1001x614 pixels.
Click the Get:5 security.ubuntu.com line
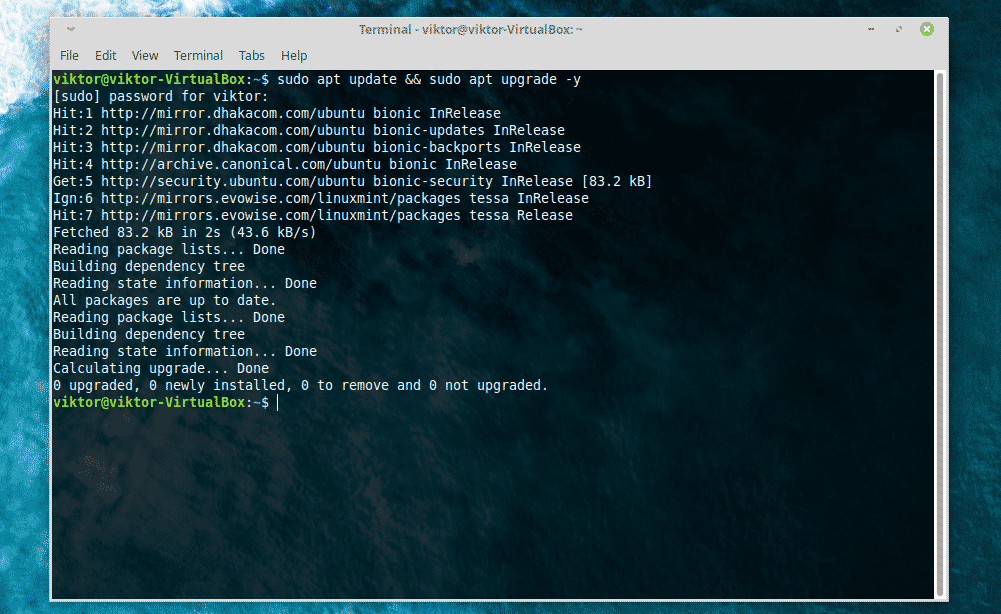point(352,181)
